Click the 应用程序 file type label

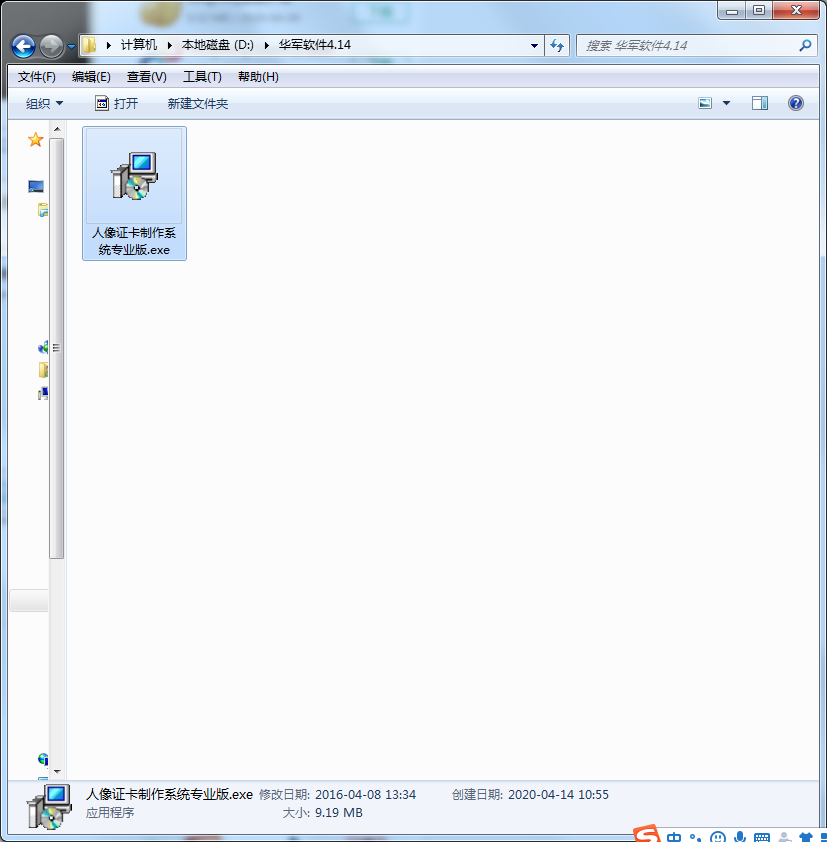click(110, 813)
